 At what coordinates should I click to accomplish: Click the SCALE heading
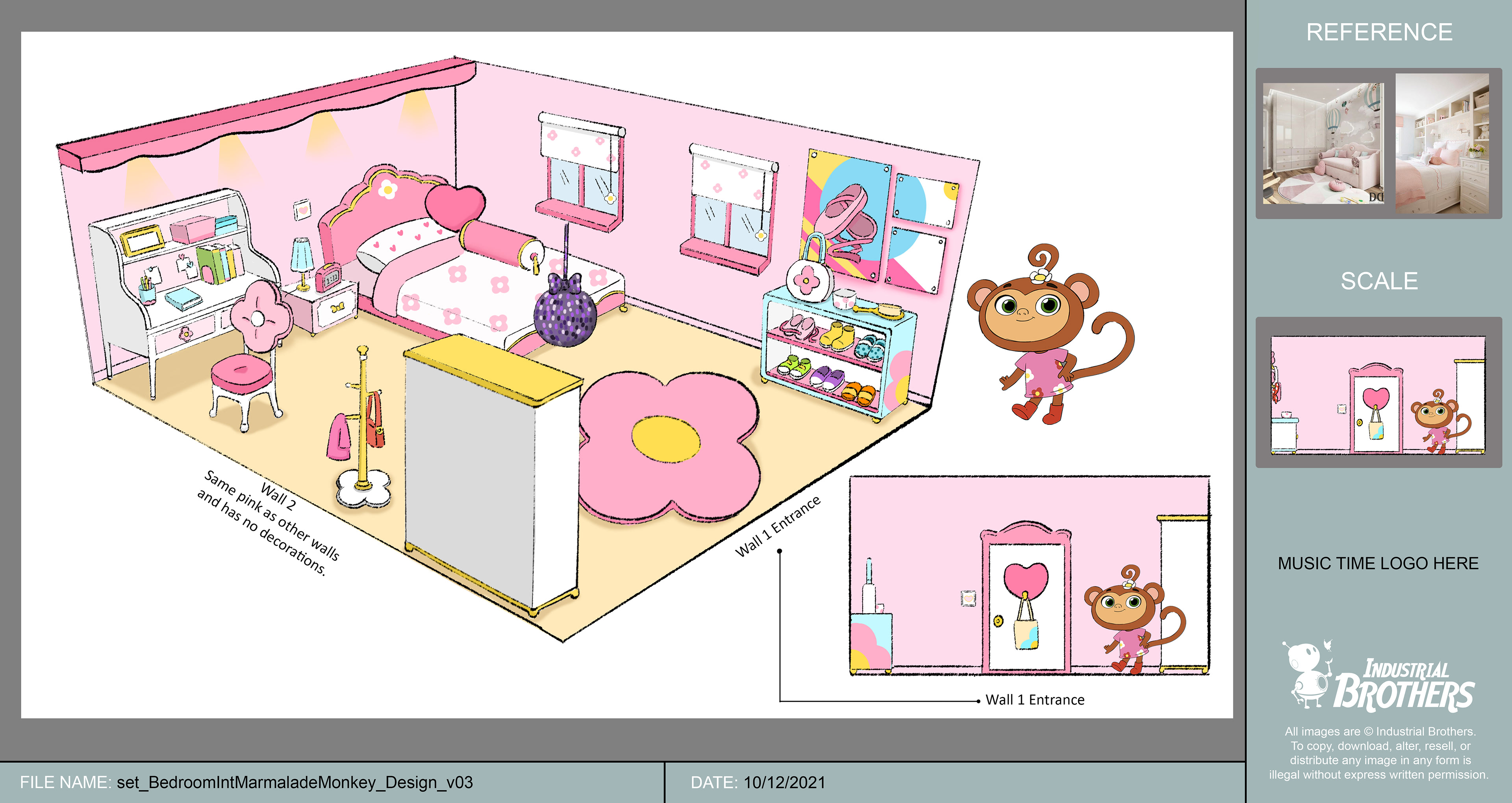click(1379, 281)
